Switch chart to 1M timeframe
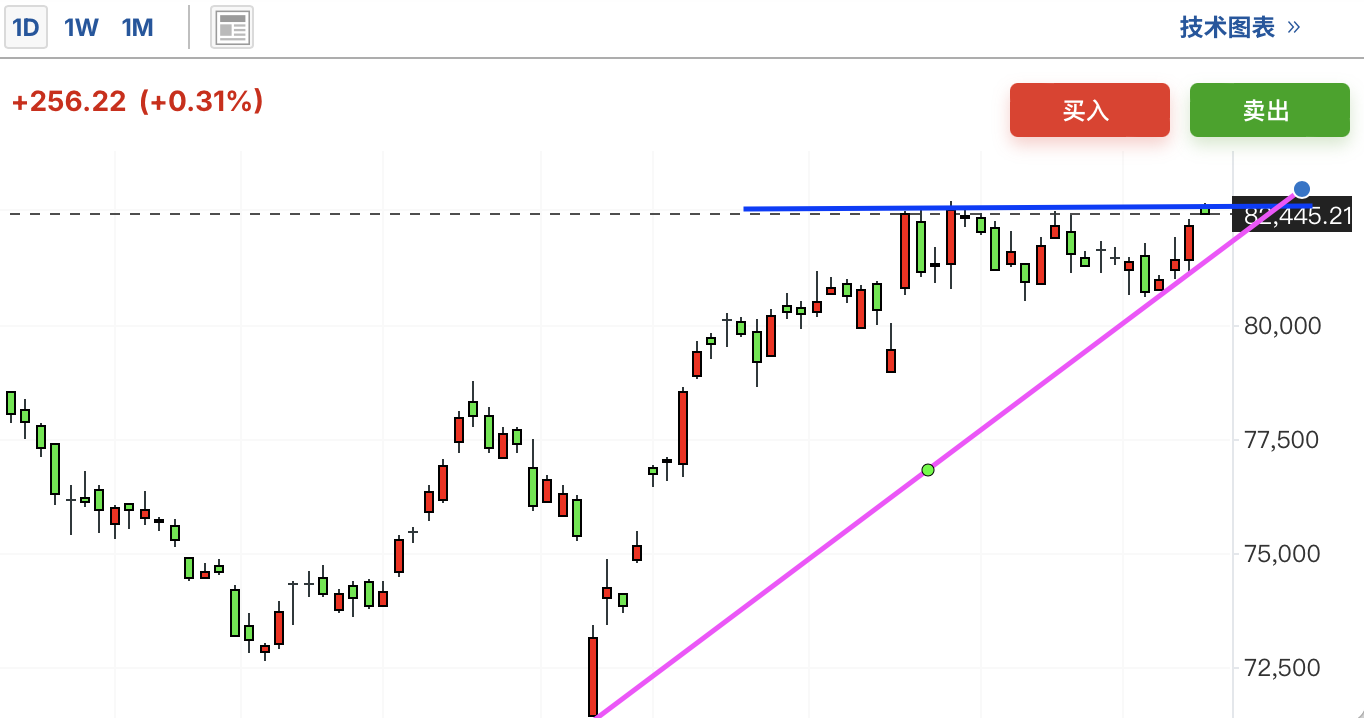This screenshot has height=718, width=1364. click(137, 28)
